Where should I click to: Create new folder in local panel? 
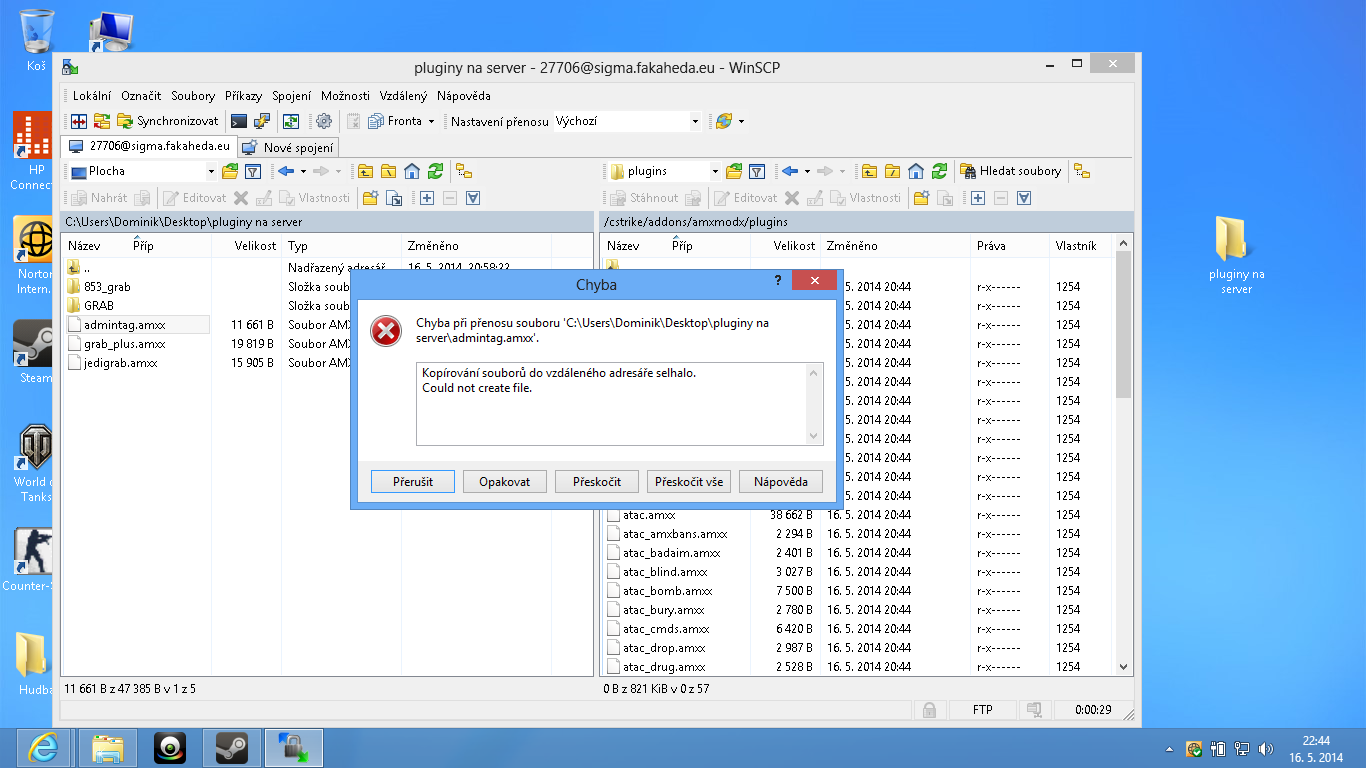point(371,198)
